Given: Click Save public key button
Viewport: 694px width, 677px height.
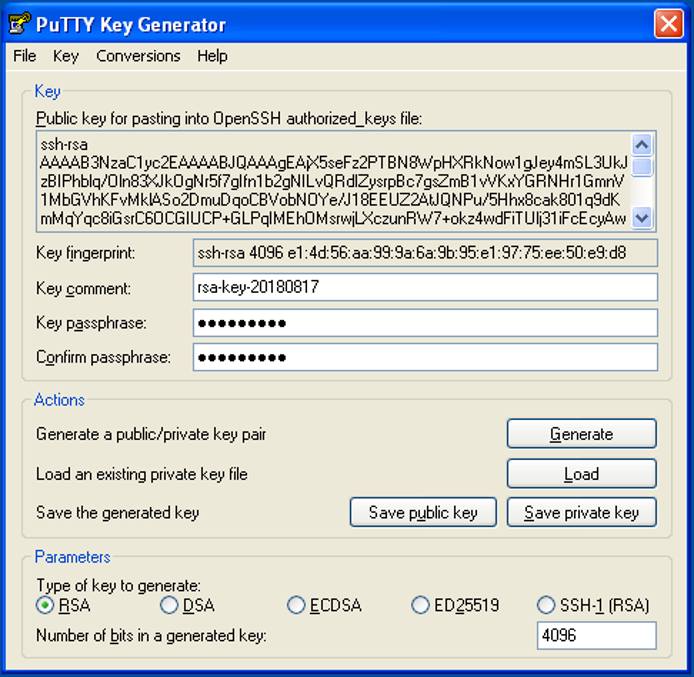Looking at the screenshot, I should click(x=423, y=512).
